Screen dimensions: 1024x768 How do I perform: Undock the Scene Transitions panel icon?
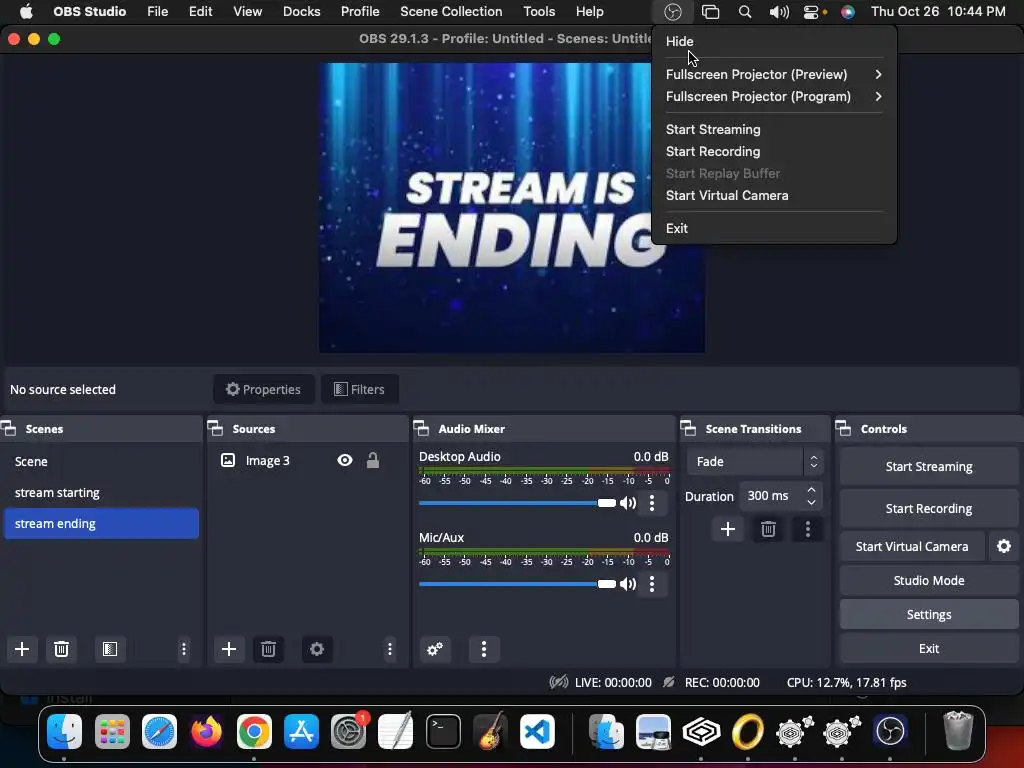click(x=688, y=428)
